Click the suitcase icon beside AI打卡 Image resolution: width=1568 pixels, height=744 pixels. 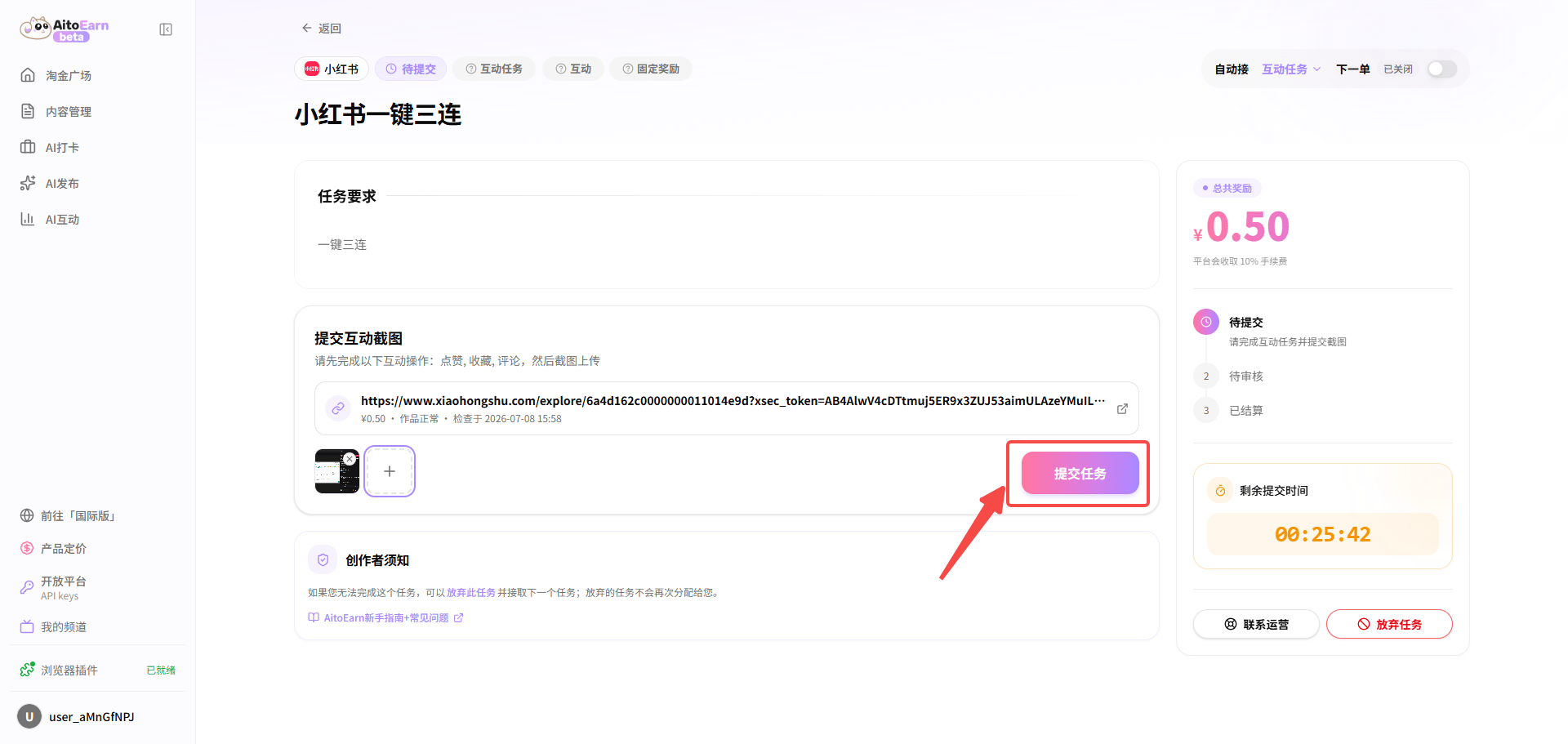(28, 147)
